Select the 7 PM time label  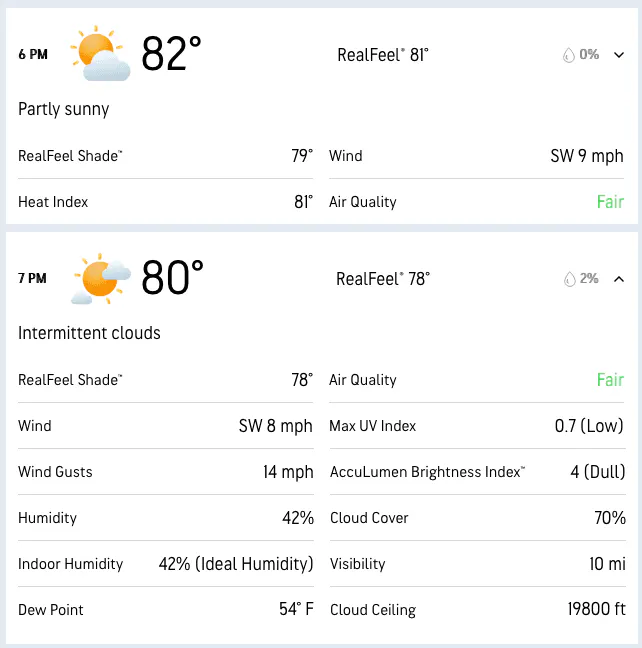32,278
